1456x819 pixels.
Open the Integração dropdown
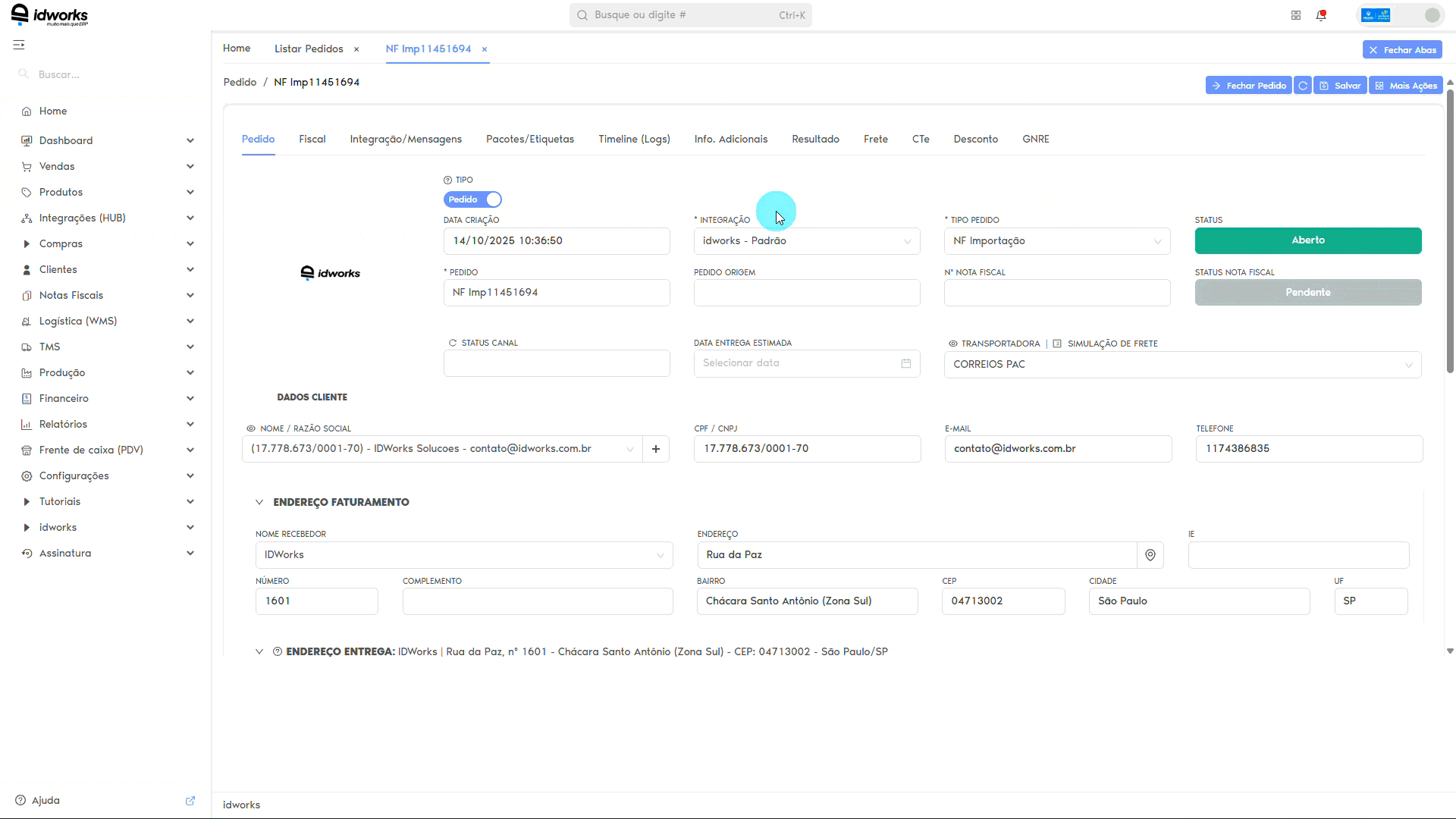[x=807, y=241]
